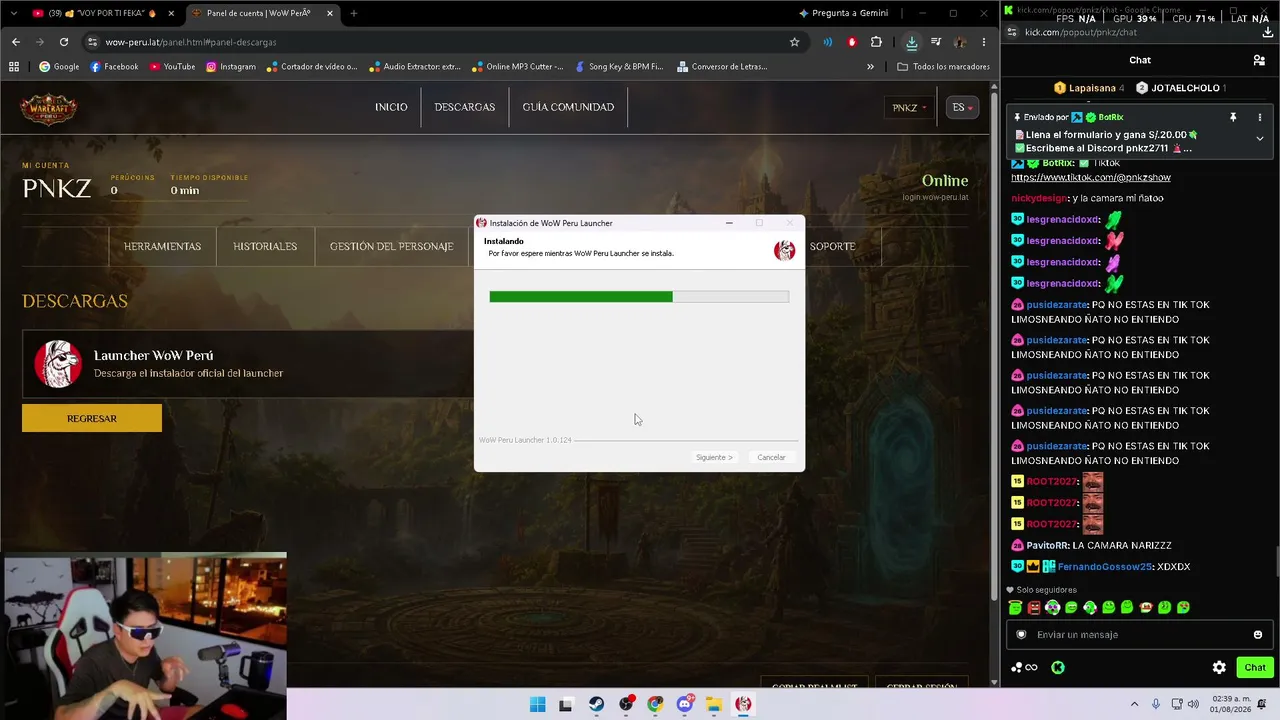
Task: Open the YouTube bookmark
Action: (x=172, y=67)
